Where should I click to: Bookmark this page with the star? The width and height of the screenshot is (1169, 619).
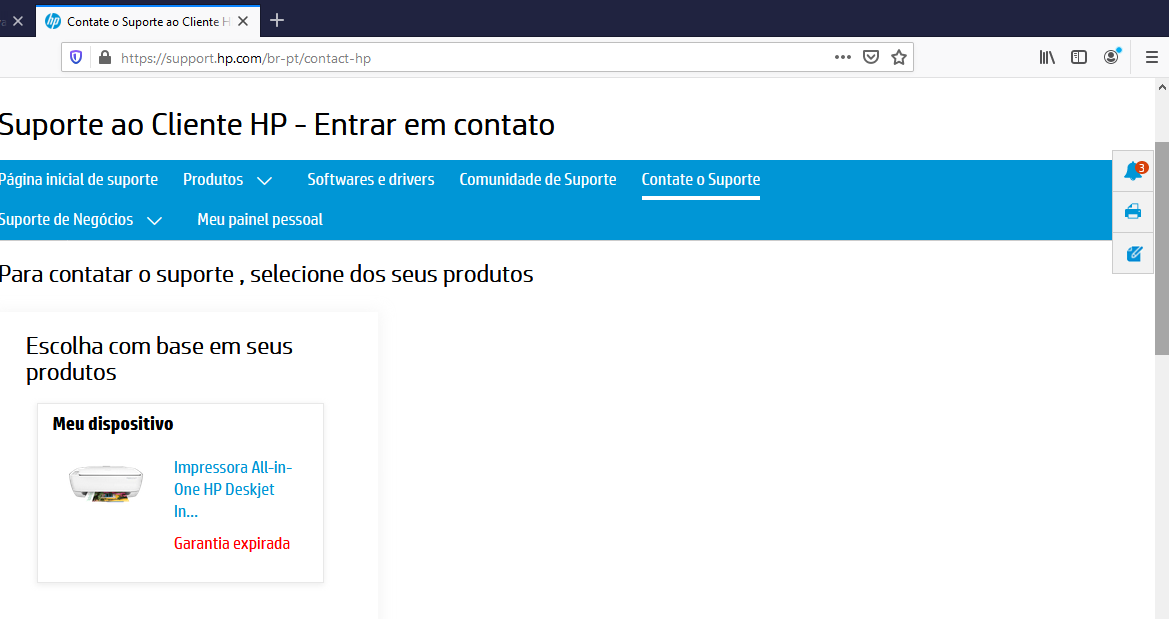899,57
